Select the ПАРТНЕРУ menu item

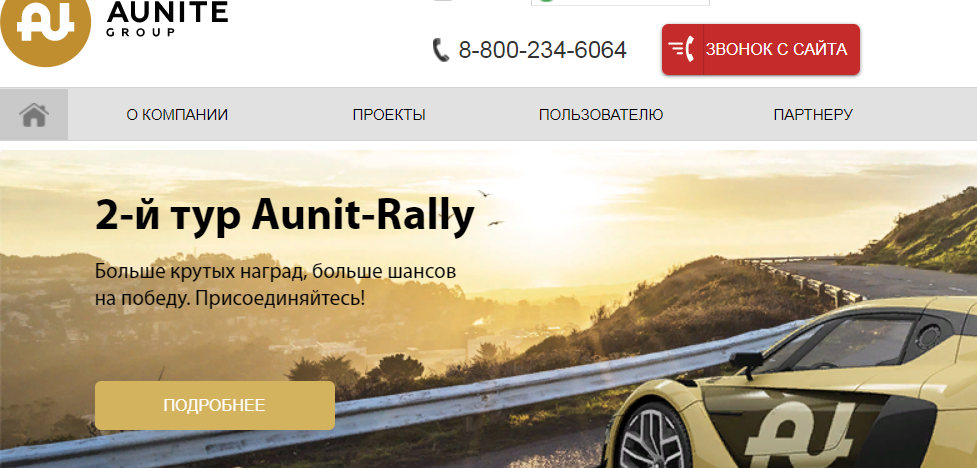(813, 115)
